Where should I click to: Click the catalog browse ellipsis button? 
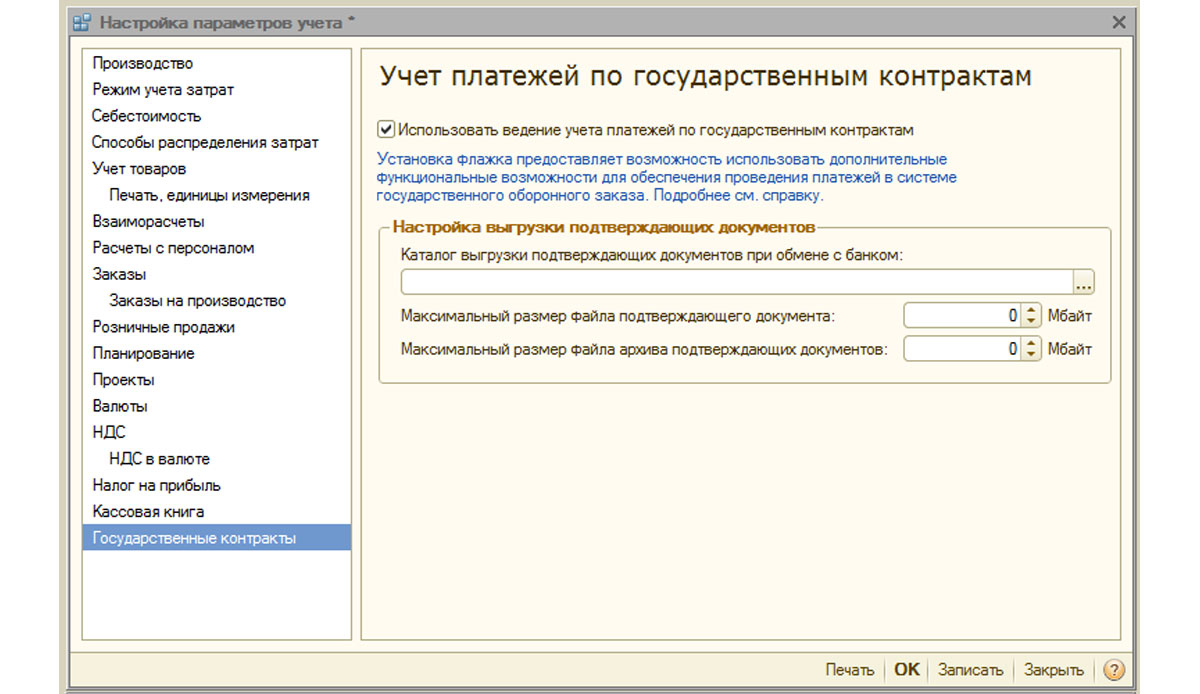pyautogui.click(x=1085, y=282)
